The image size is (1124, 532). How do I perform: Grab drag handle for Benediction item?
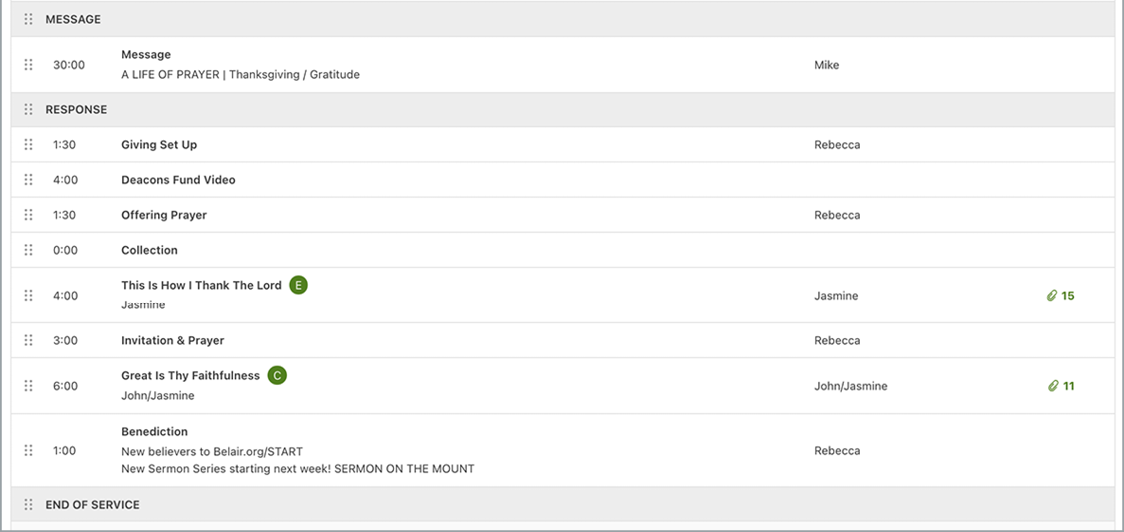(x=29, y=450)
